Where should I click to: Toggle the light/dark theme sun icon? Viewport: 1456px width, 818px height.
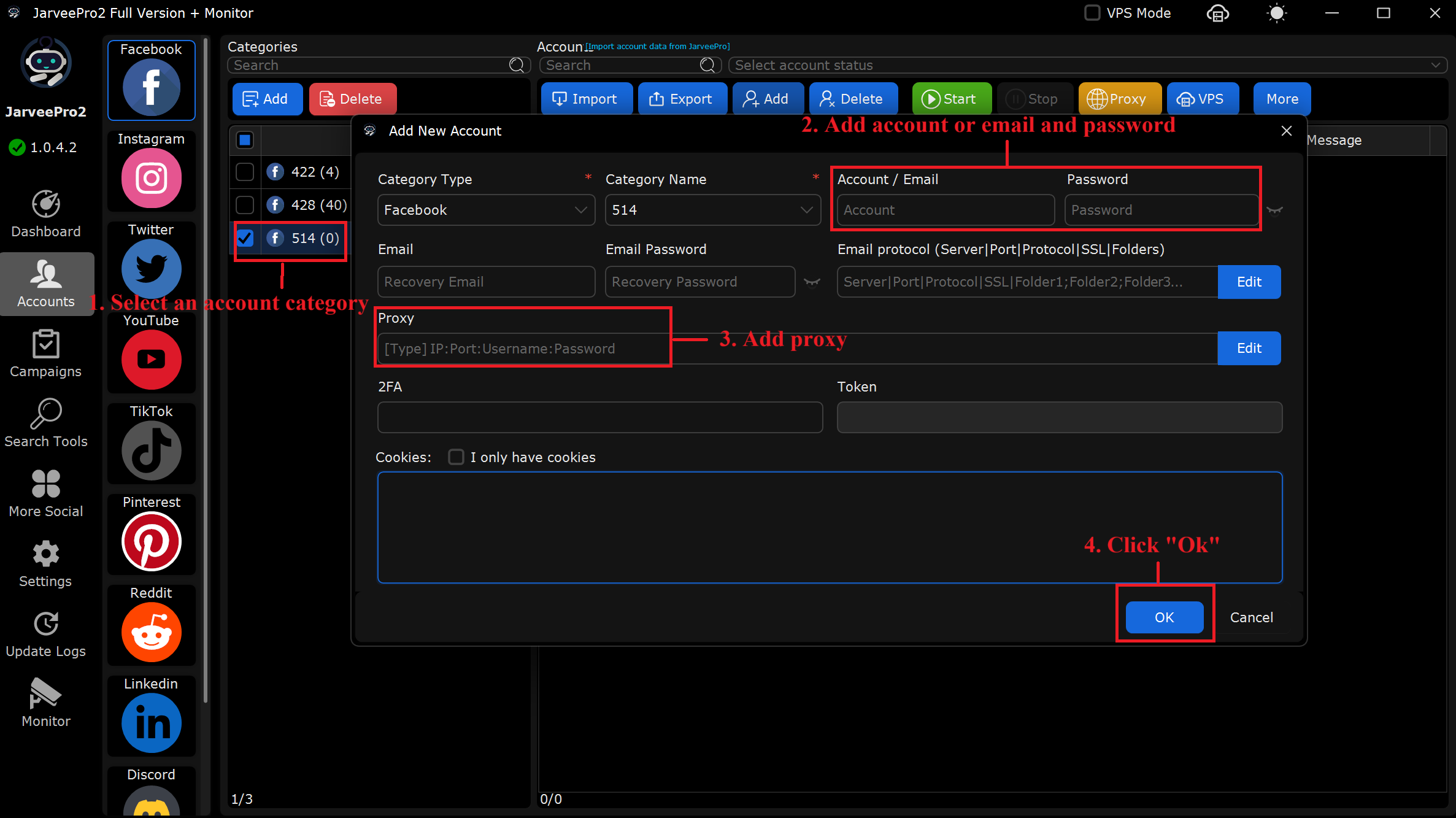tap(1277, 13)
